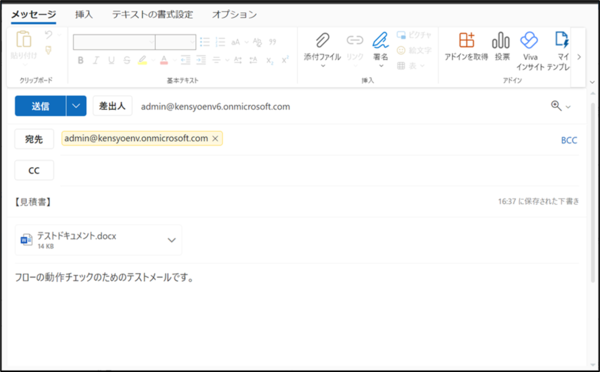Click the subject field 【見積書】

[33, 202]
